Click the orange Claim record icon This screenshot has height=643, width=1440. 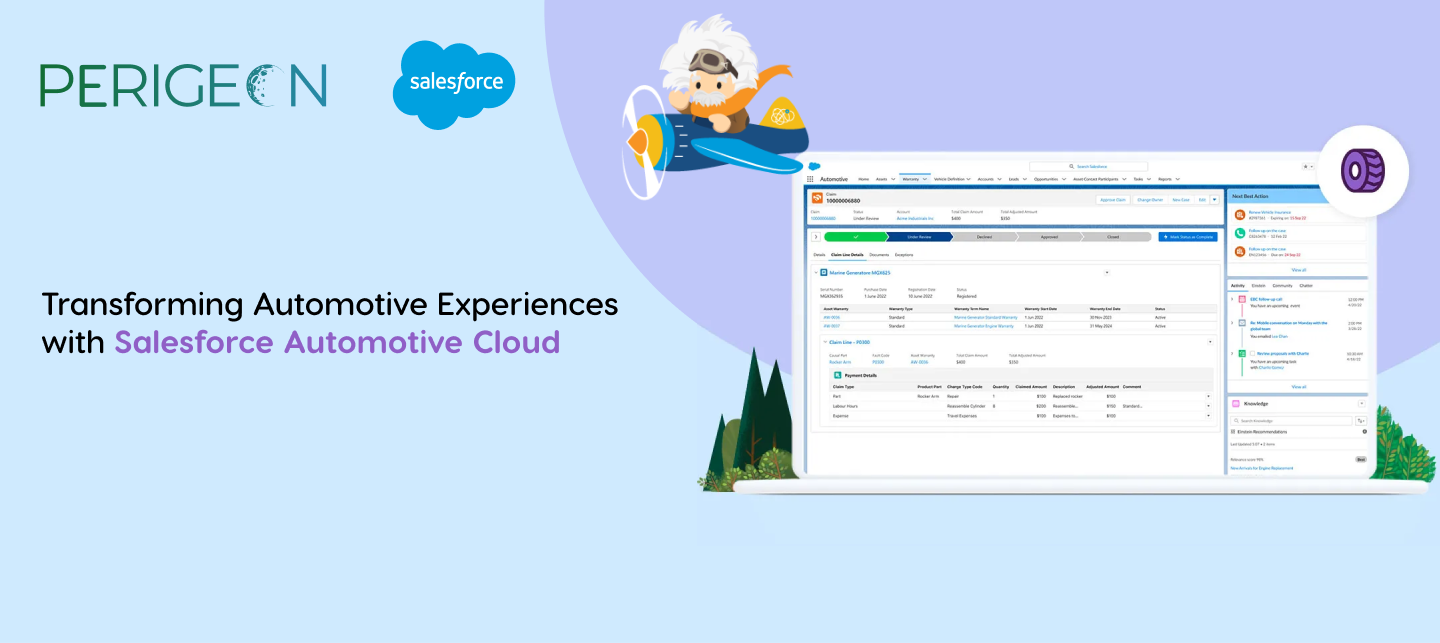817,199
